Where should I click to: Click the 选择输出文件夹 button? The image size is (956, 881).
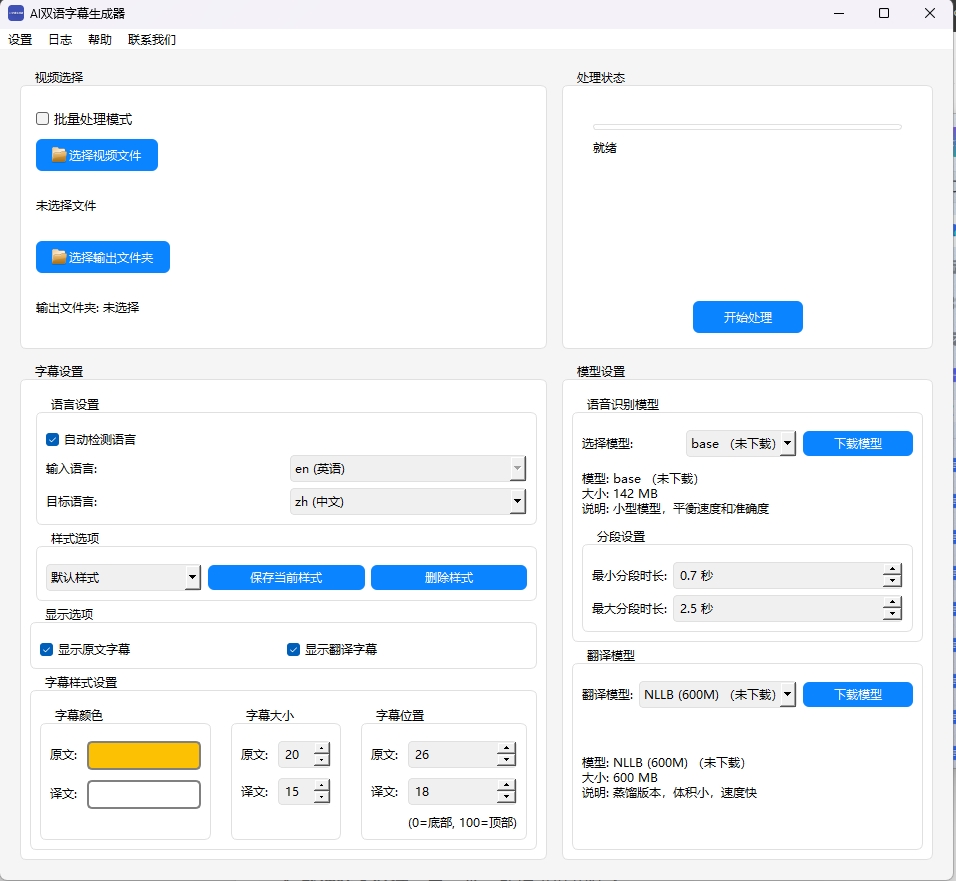point(103,257)
